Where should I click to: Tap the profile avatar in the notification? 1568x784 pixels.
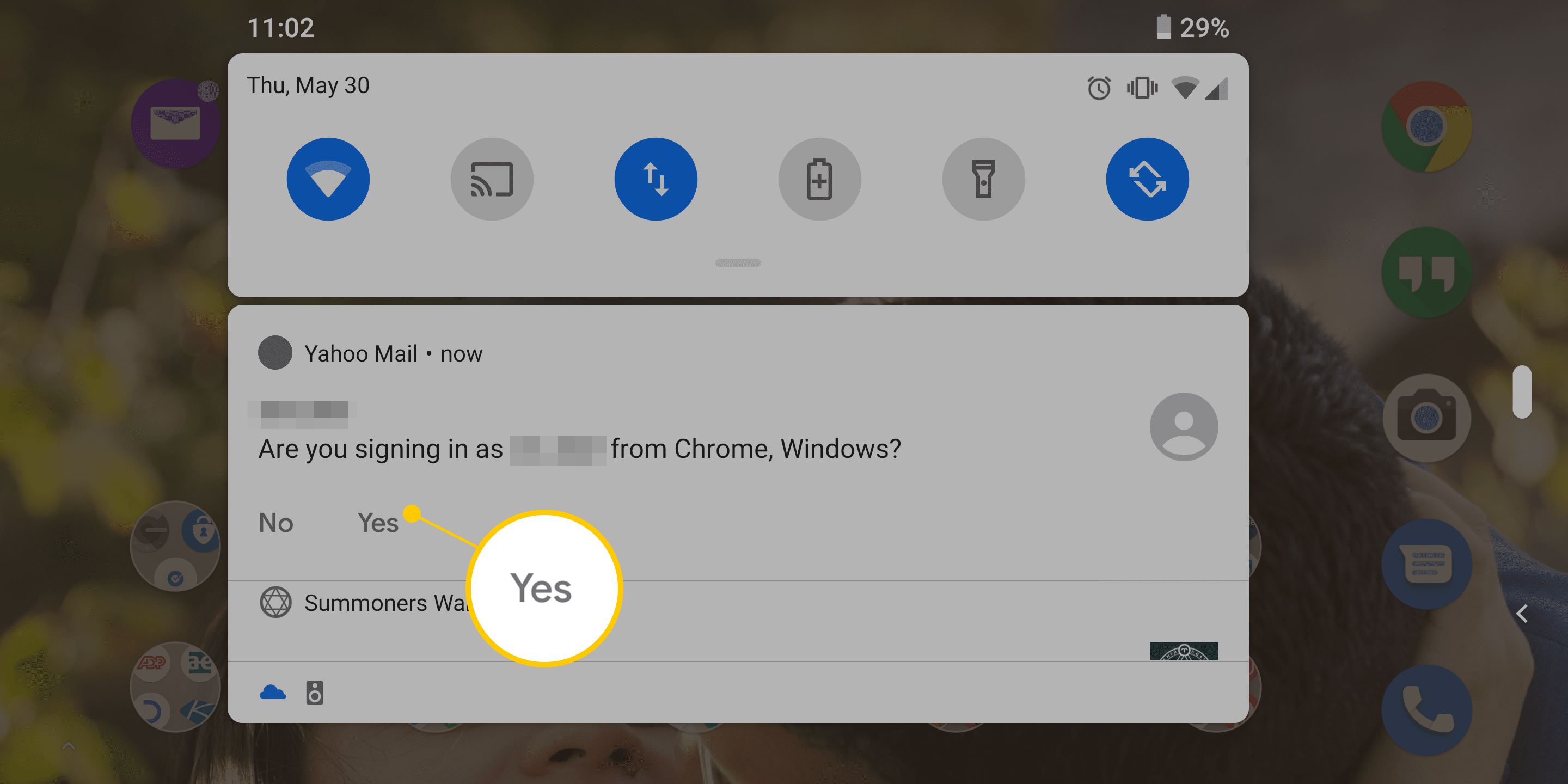[x=1183, y=427]
